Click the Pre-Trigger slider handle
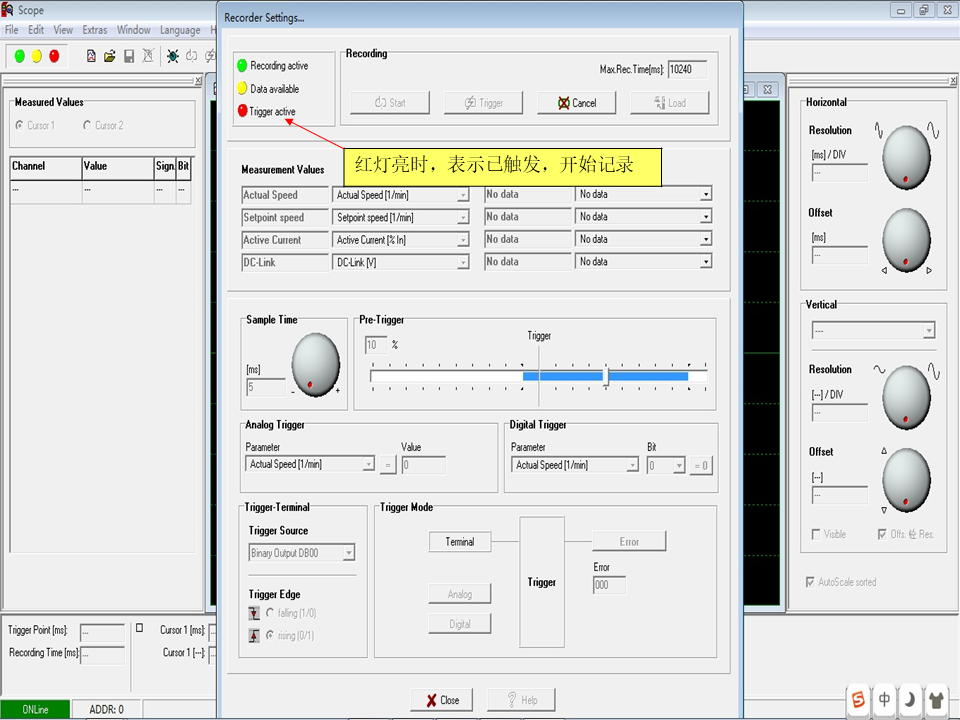Screen dimensions: 960x720 pyautogui.click(x=606, y=376)
